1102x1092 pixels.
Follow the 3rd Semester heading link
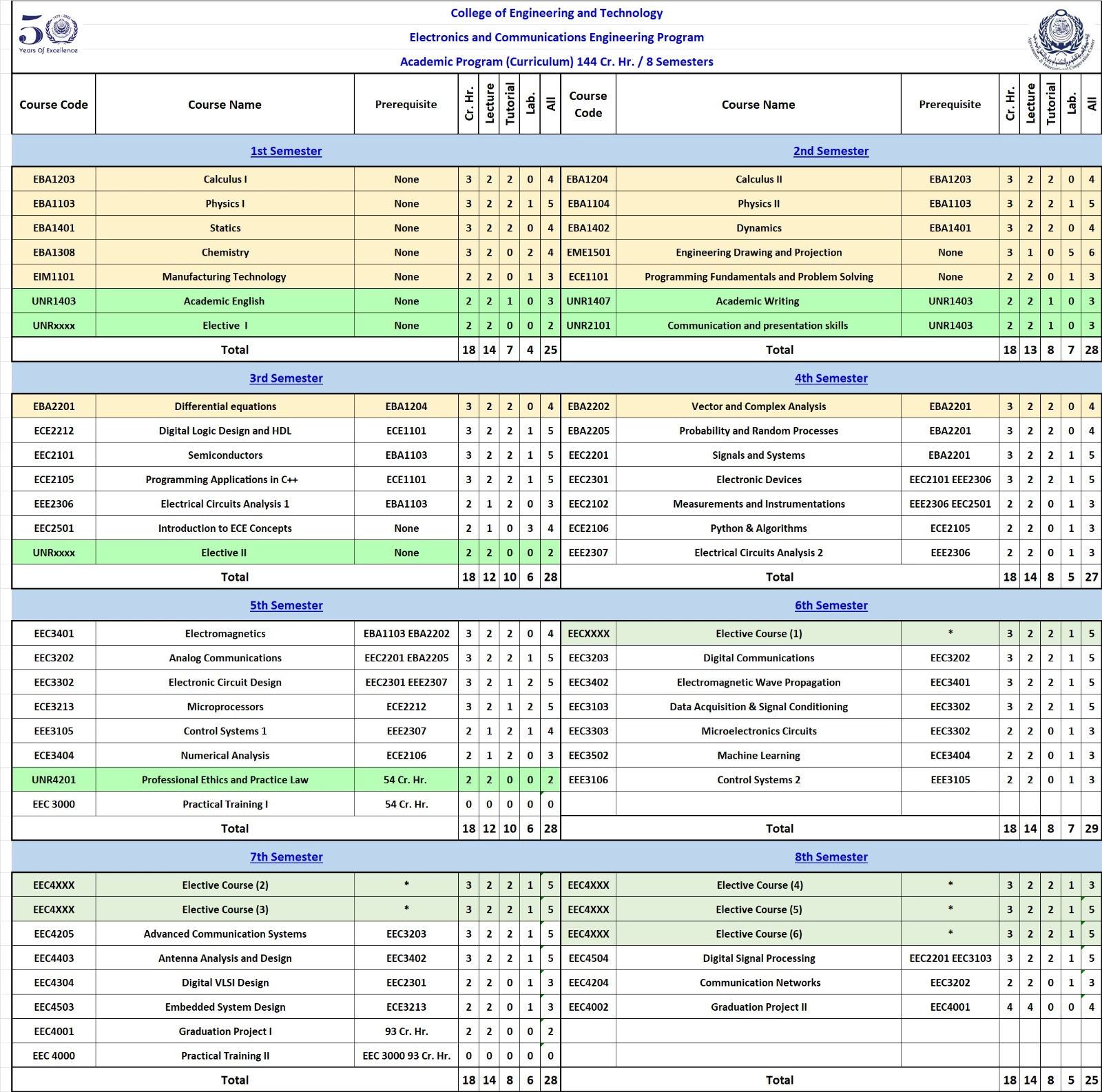point(286,378)
